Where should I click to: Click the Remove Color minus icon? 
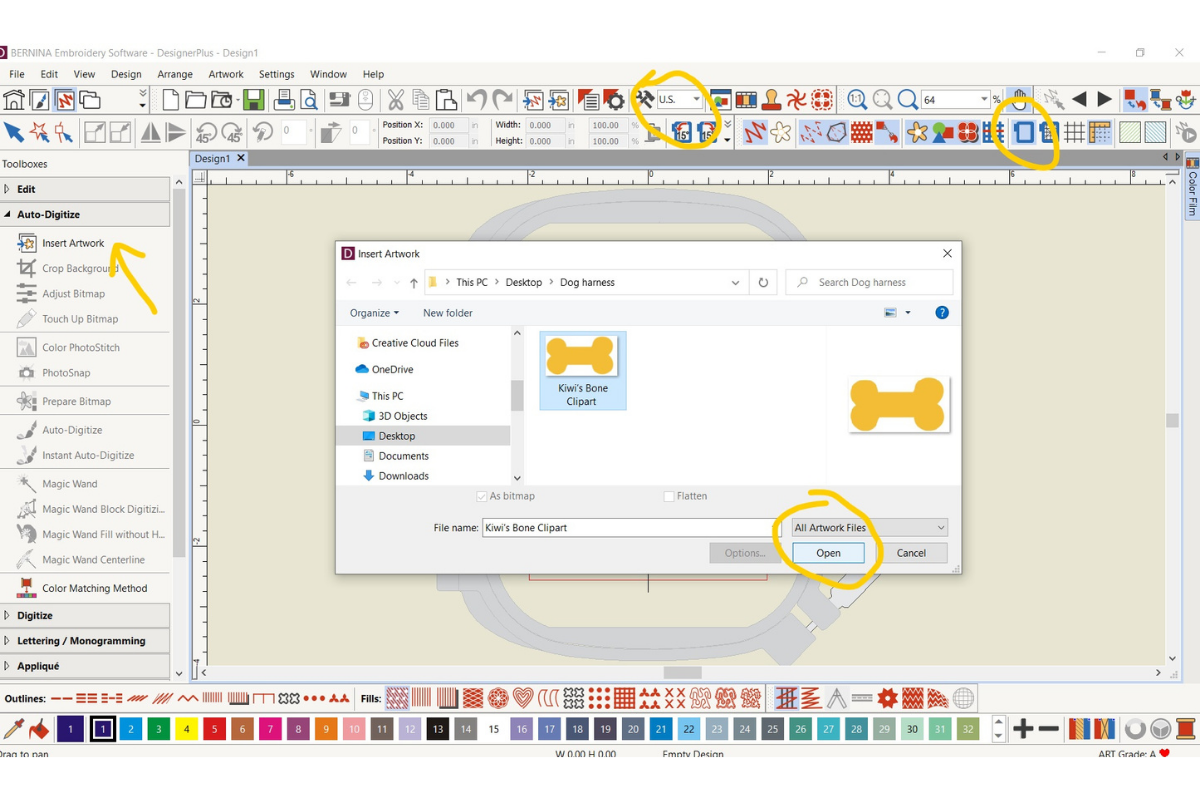[x=1048, y=729]
